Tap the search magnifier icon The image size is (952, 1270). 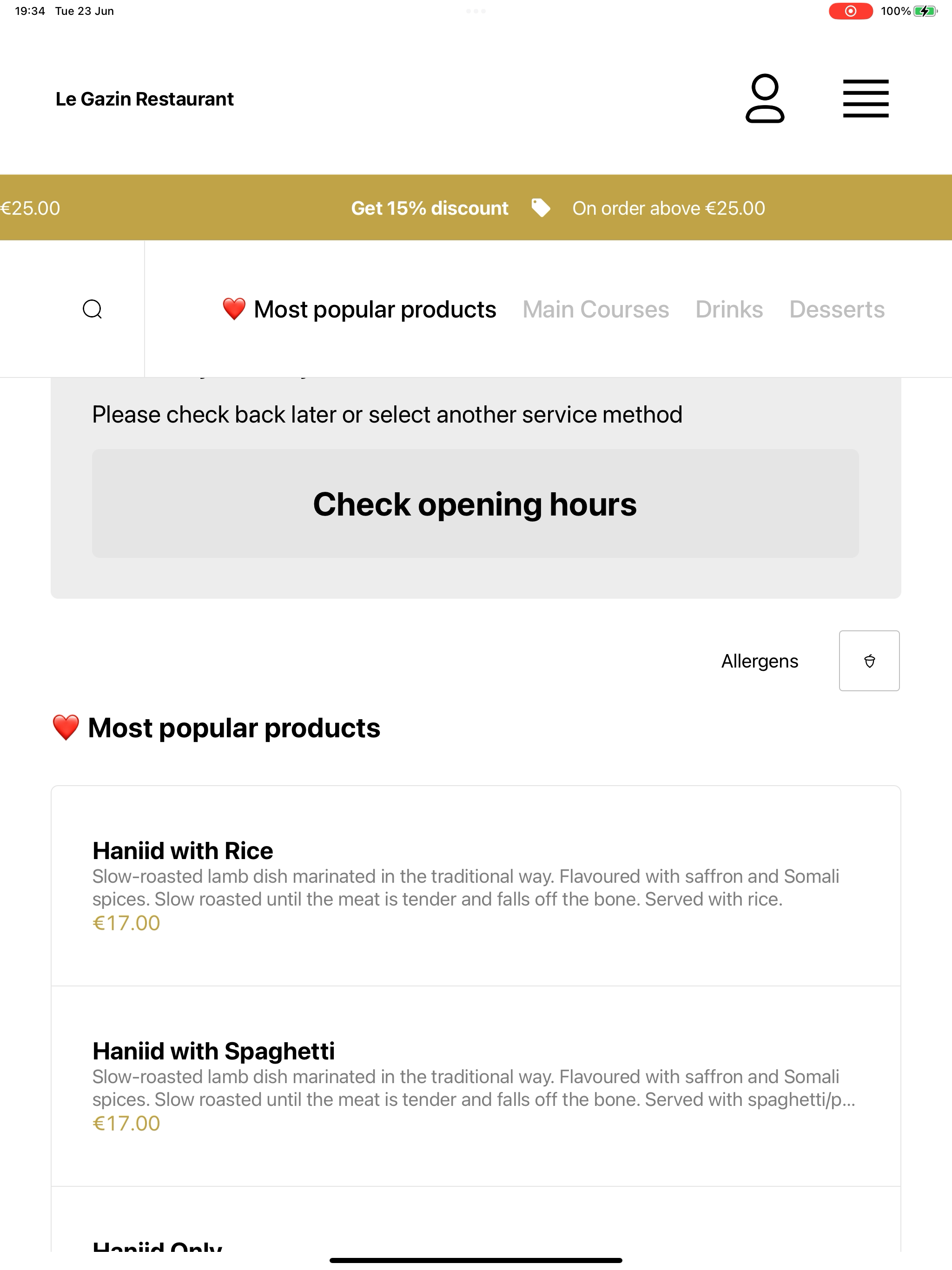(93, 309)
